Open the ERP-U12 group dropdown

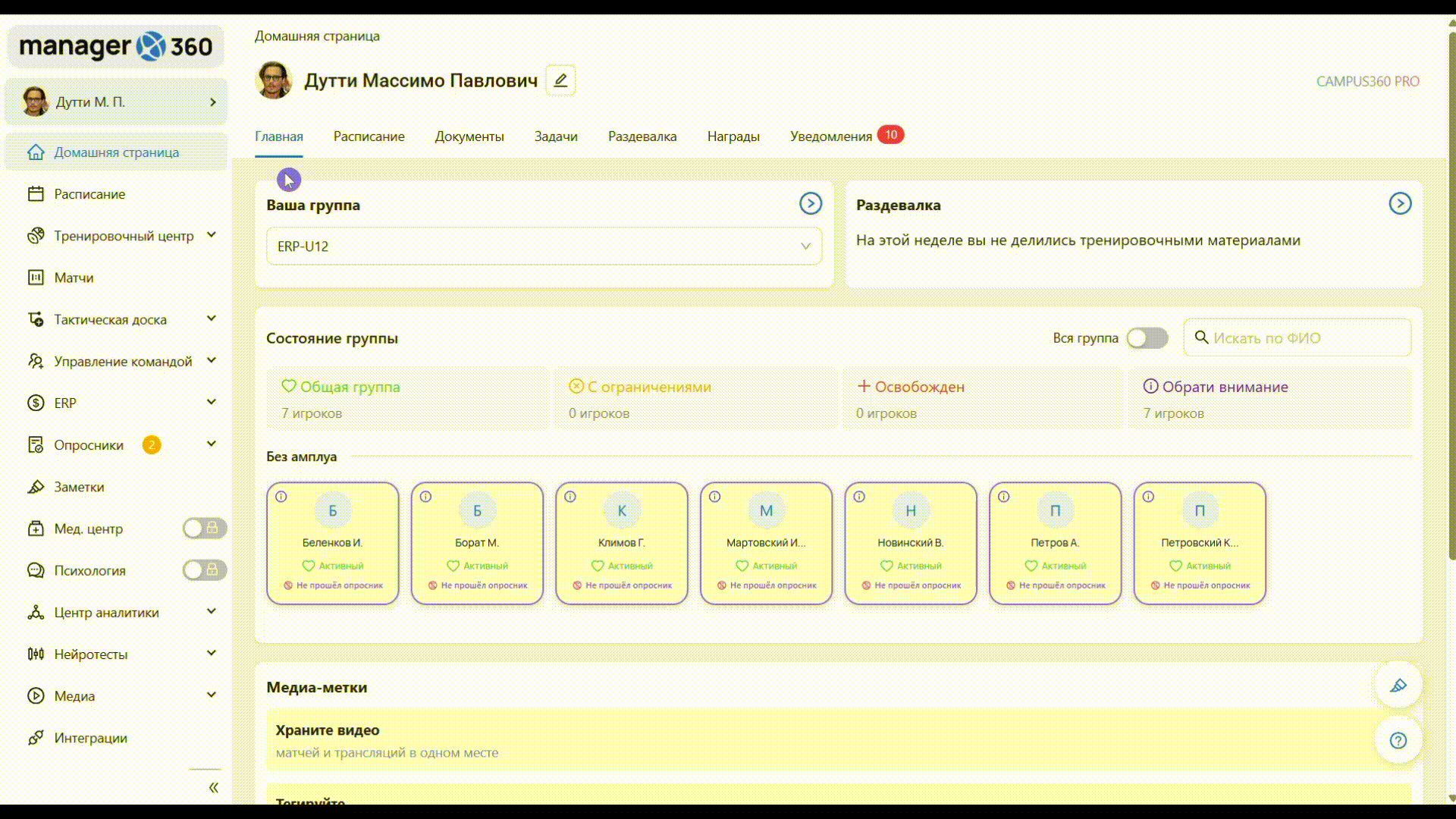(x=544, y=246)
